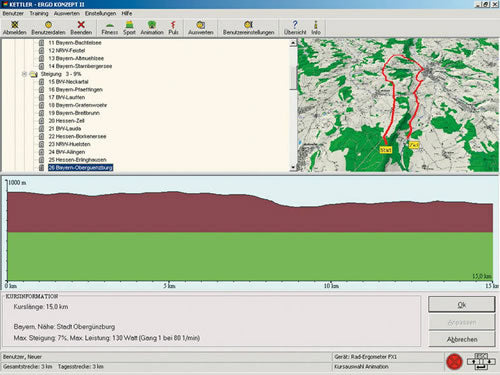Select course 17 BW-Lauffen
Screen dimensions: 500x375
coord(67,97)
